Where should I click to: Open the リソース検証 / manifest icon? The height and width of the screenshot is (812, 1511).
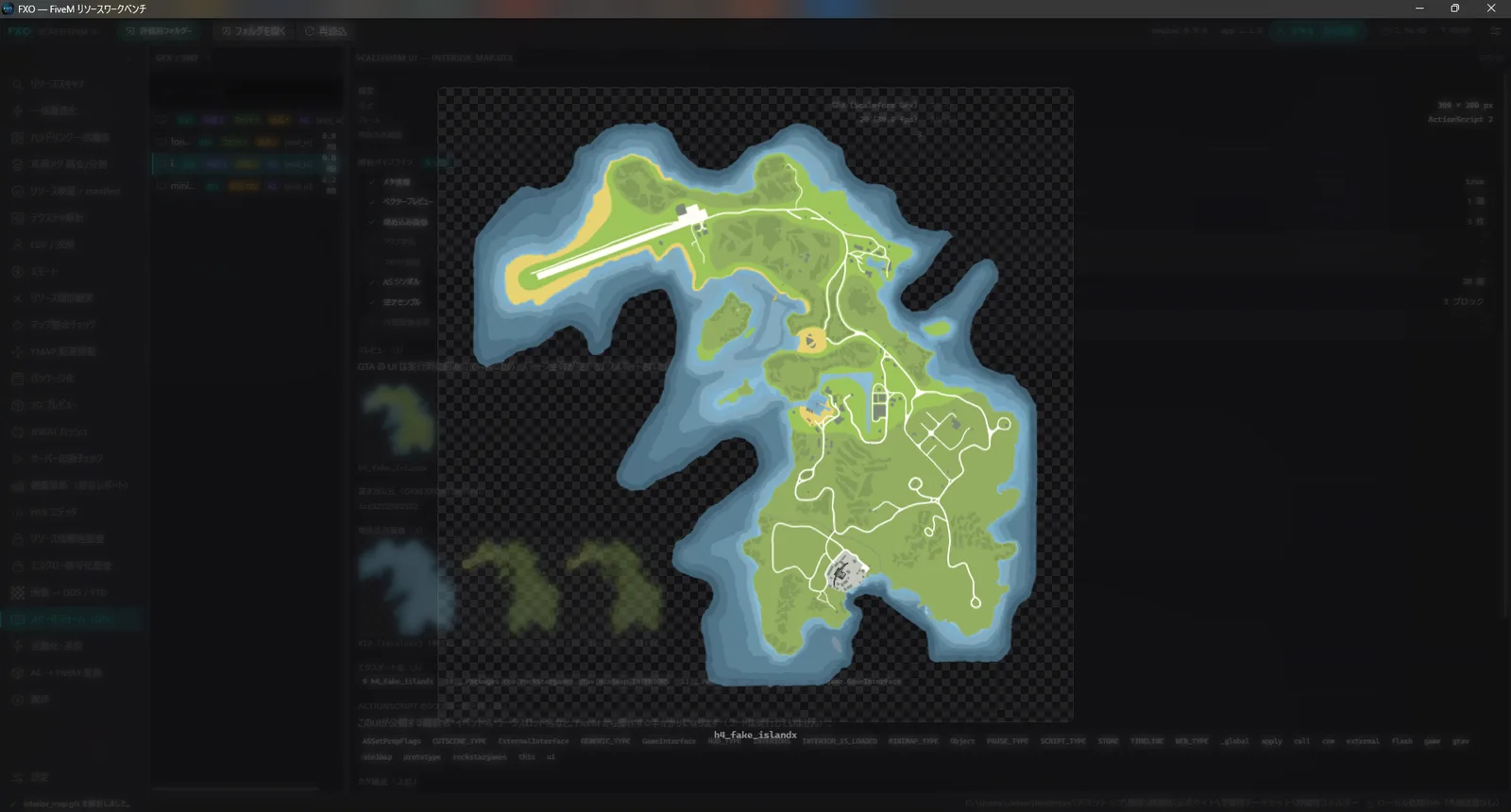point(17,191)
